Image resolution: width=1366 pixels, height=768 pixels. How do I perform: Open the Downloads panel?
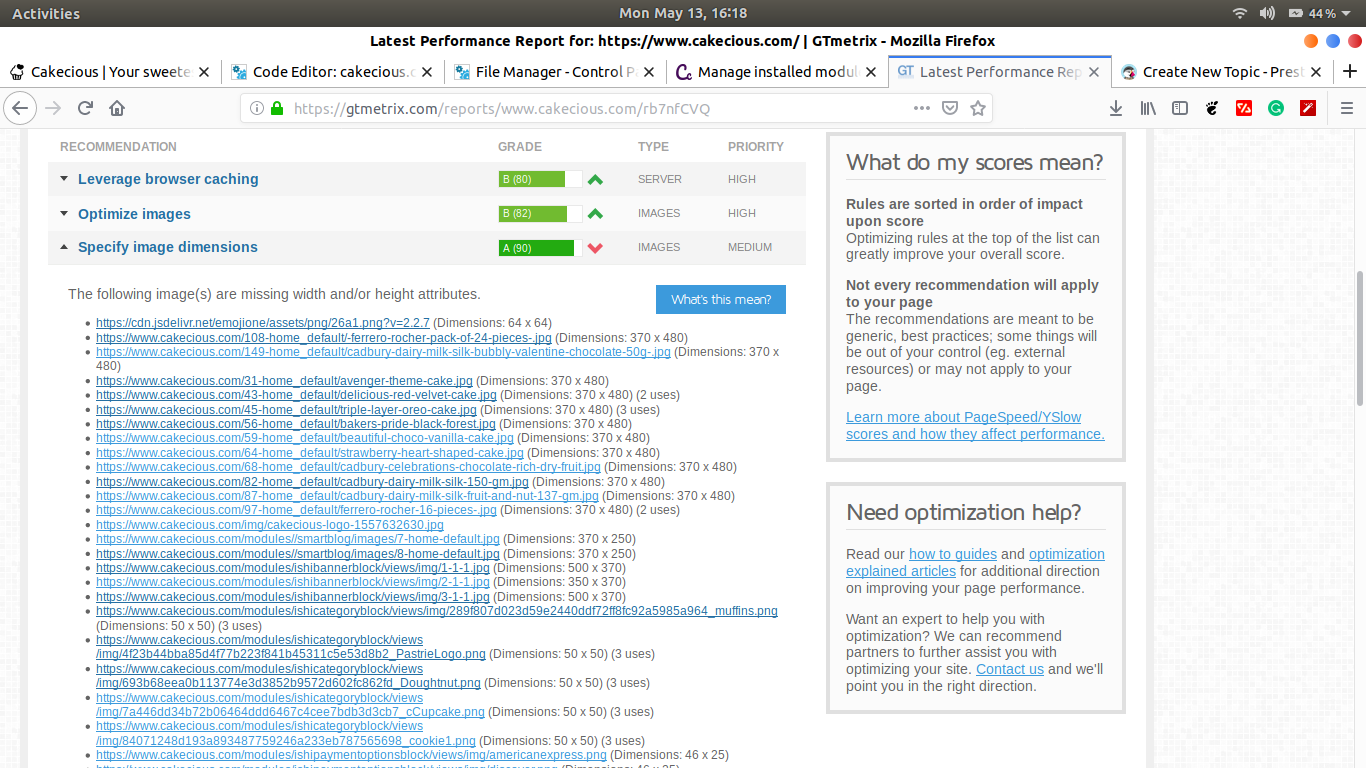1116,108
